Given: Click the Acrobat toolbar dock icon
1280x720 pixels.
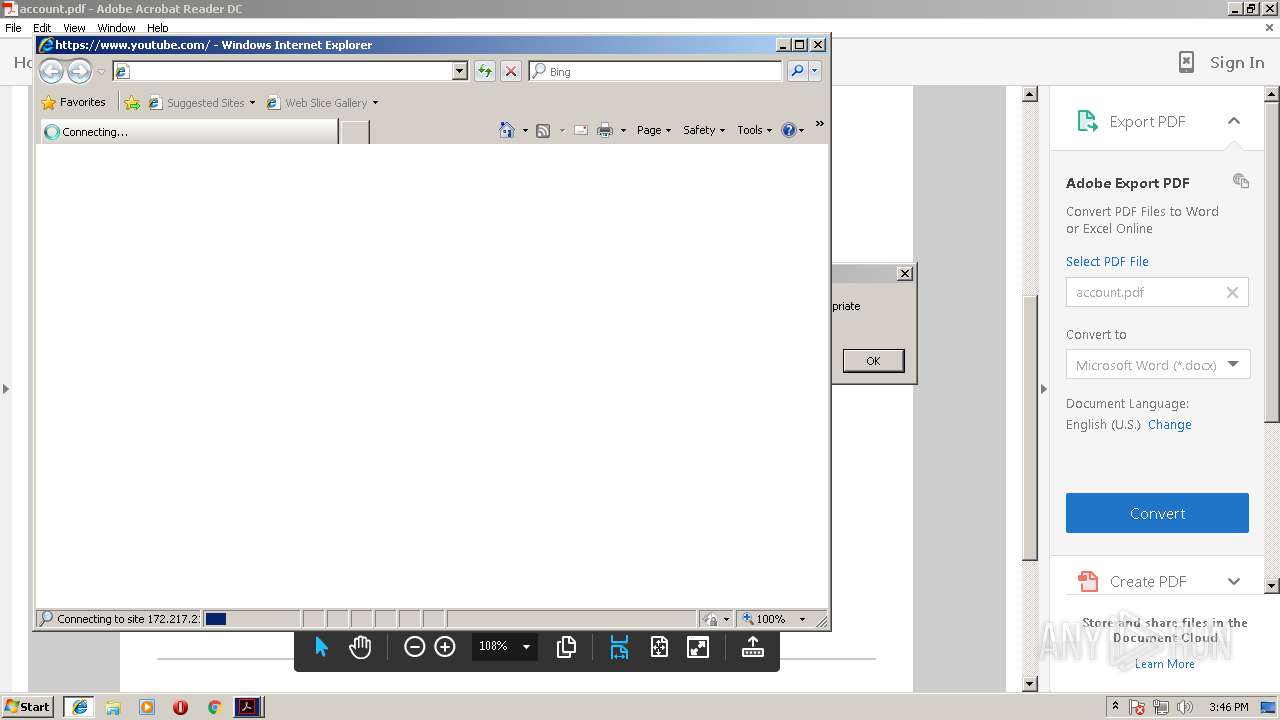Looking at the screenshot, I should (x=753, y=647).
